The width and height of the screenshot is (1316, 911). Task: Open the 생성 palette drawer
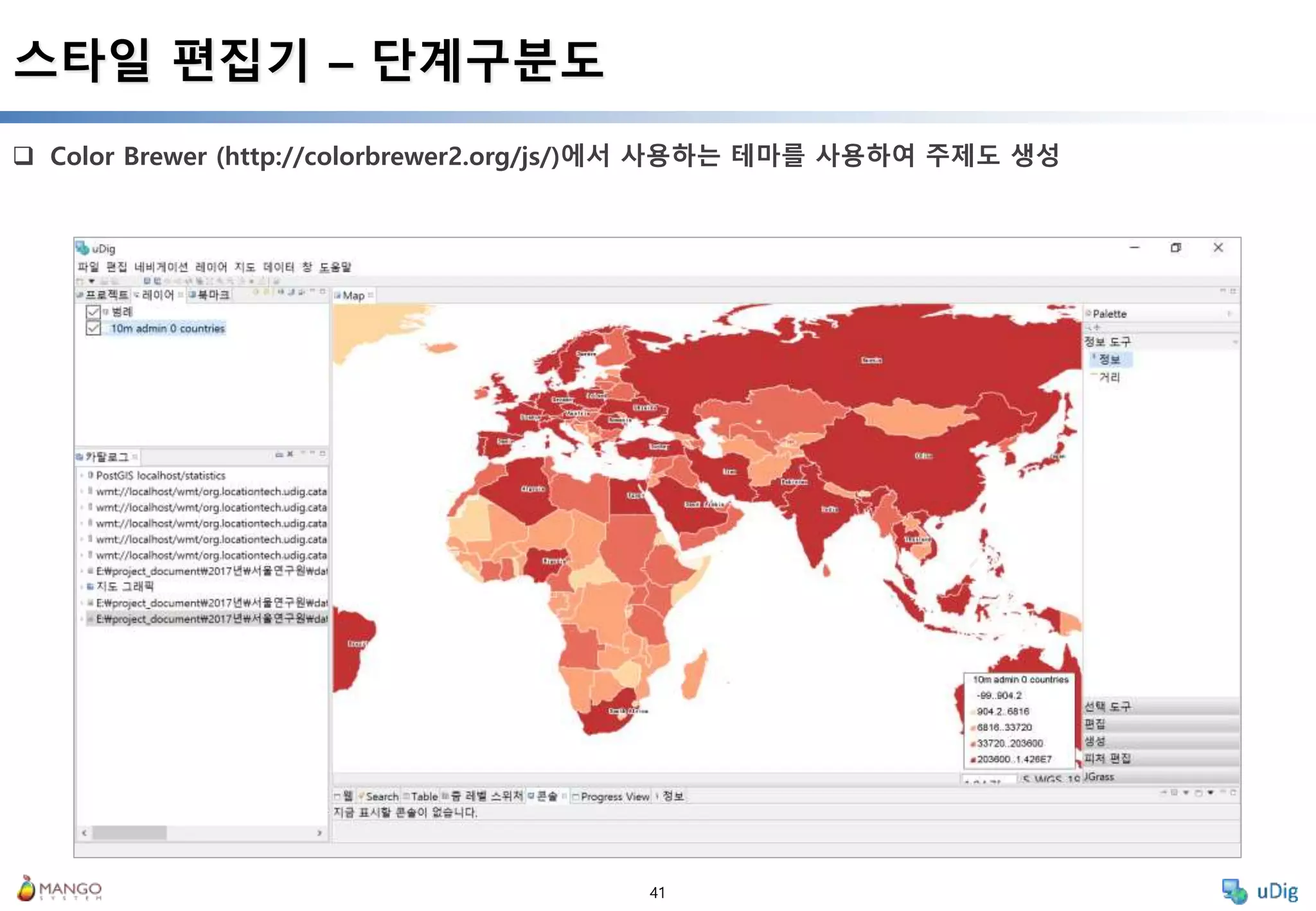pos(1160,741)
